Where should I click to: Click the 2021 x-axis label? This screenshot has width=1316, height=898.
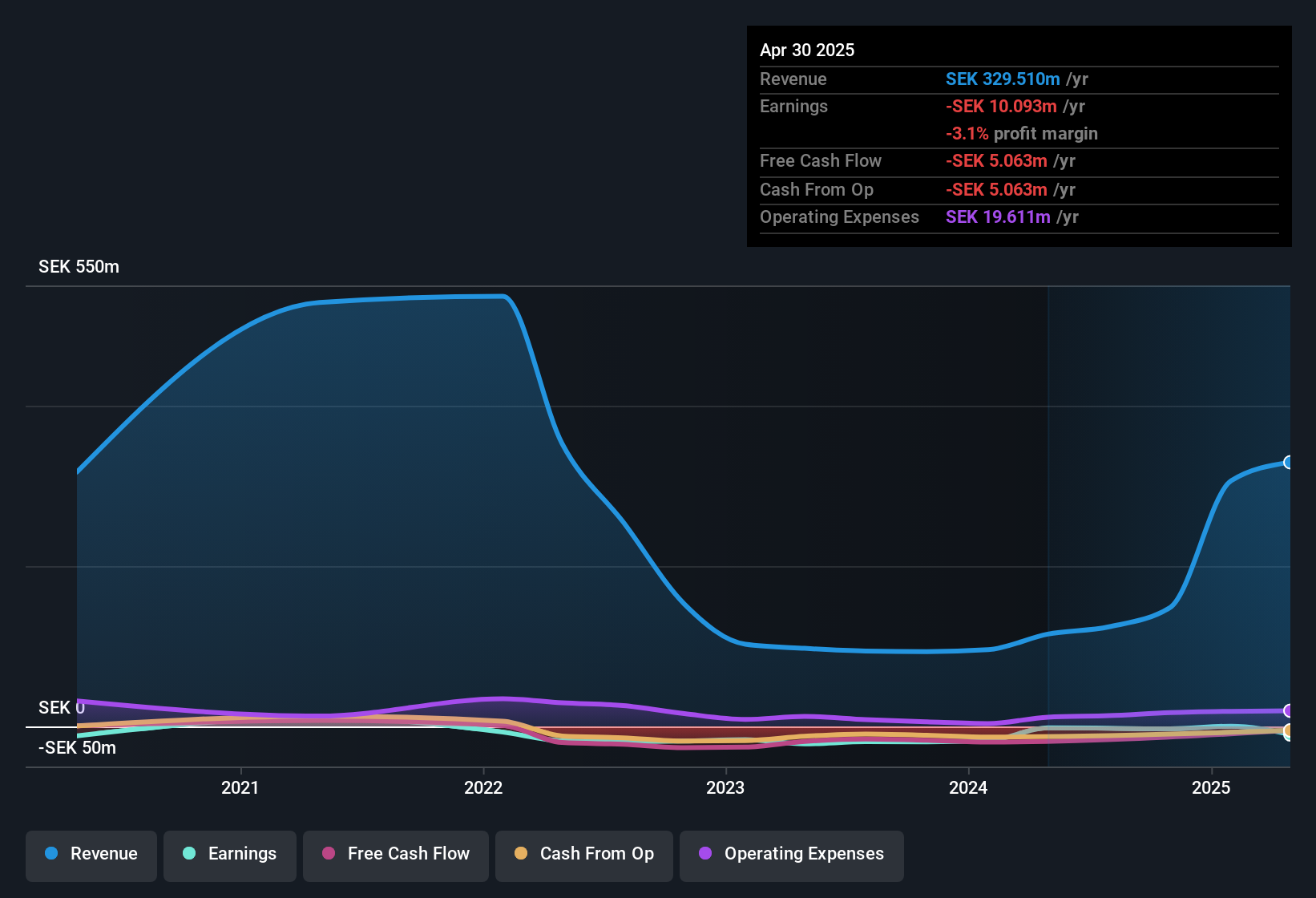(x=240, y=787)
